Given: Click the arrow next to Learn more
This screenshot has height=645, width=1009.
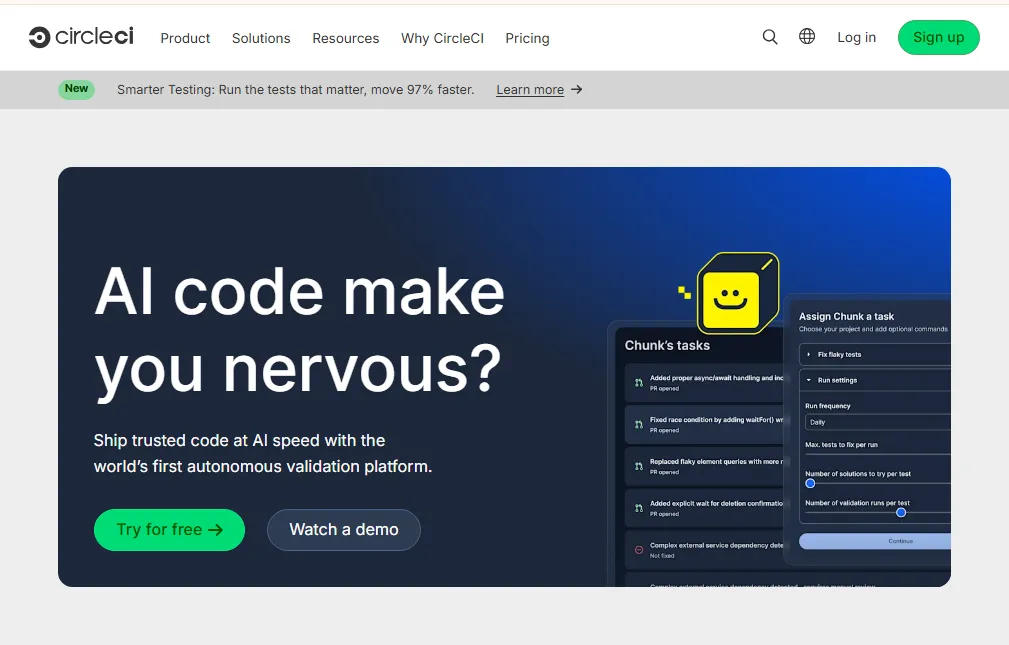Looking at the screenshot, I should 577,89.
